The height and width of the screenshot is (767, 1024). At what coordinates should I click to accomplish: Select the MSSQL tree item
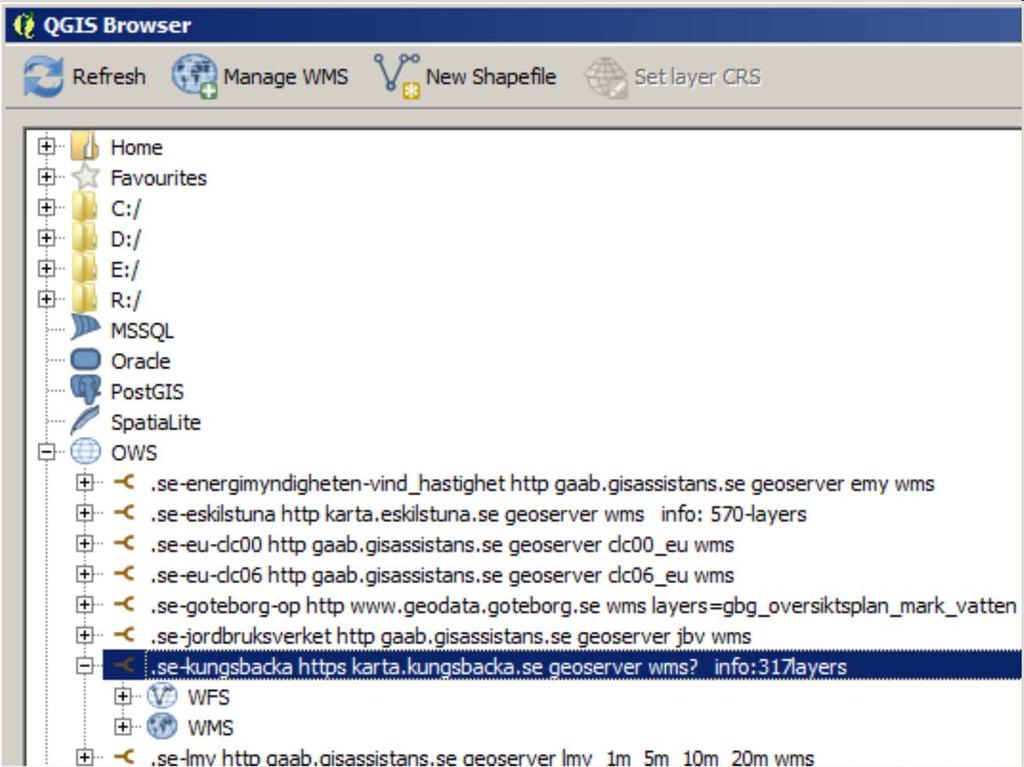click(142, 331)
